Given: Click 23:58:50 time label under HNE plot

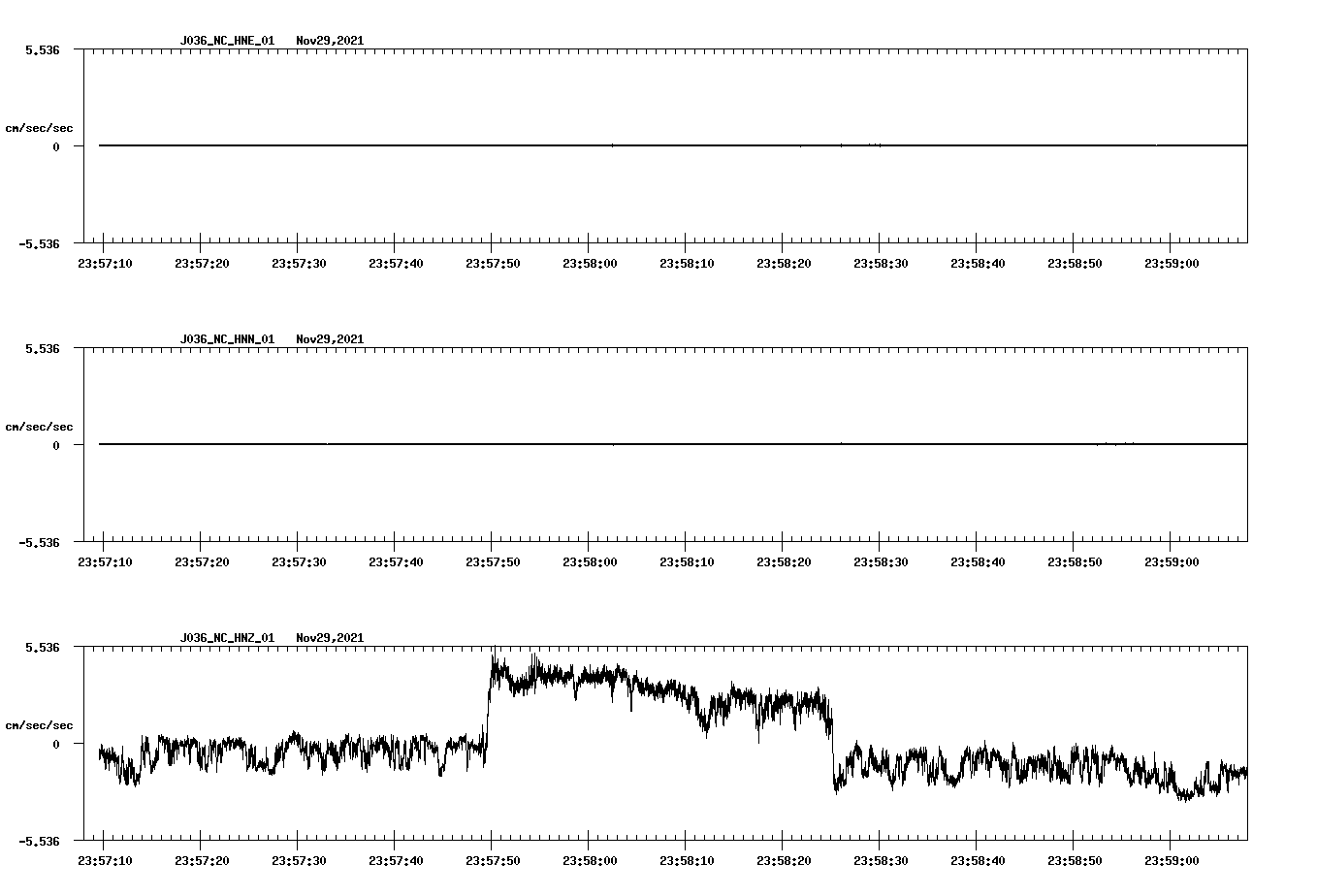Looking at the screenshot, I should (x=1075, y=264).
